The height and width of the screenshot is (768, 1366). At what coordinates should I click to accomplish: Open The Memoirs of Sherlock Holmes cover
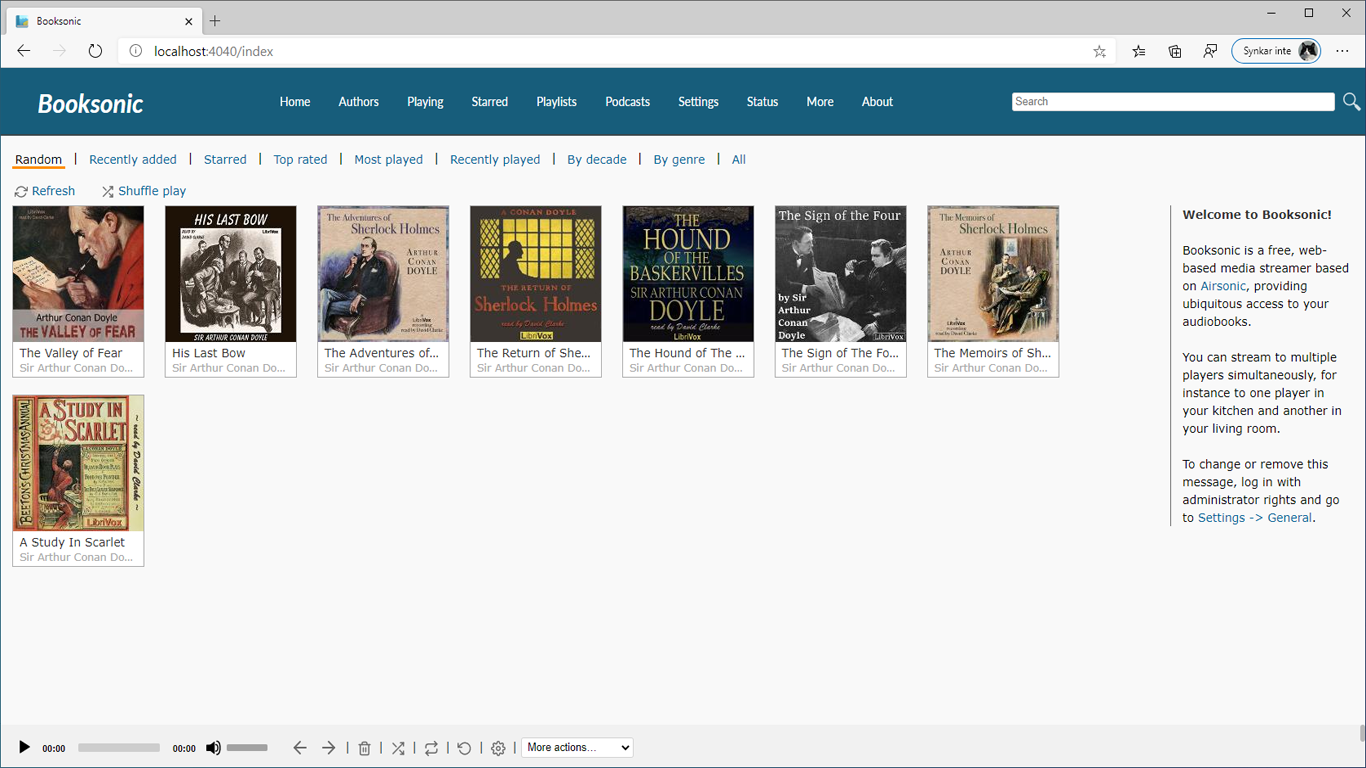pos(993,274)
